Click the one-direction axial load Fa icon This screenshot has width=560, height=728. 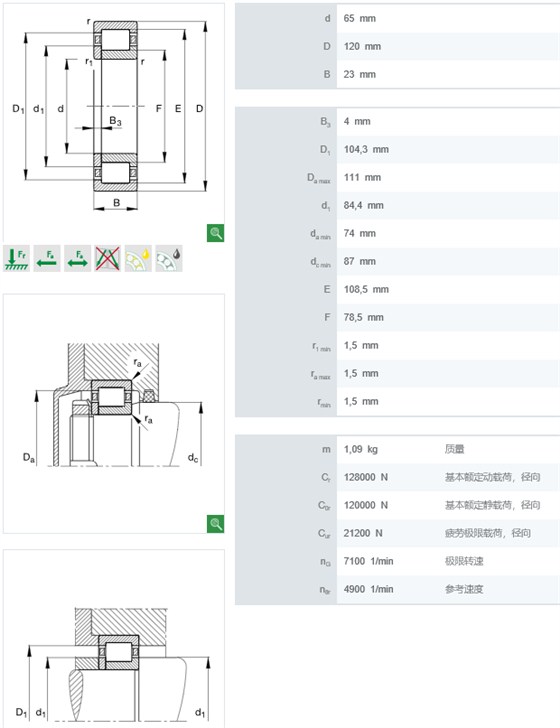(x=46, y=259)
